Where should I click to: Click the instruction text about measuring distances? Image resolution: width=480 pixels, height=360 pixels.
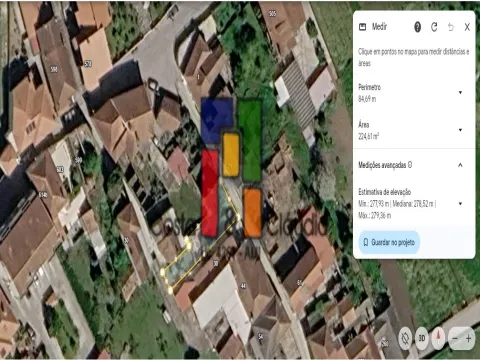click(x=414, y=57)
